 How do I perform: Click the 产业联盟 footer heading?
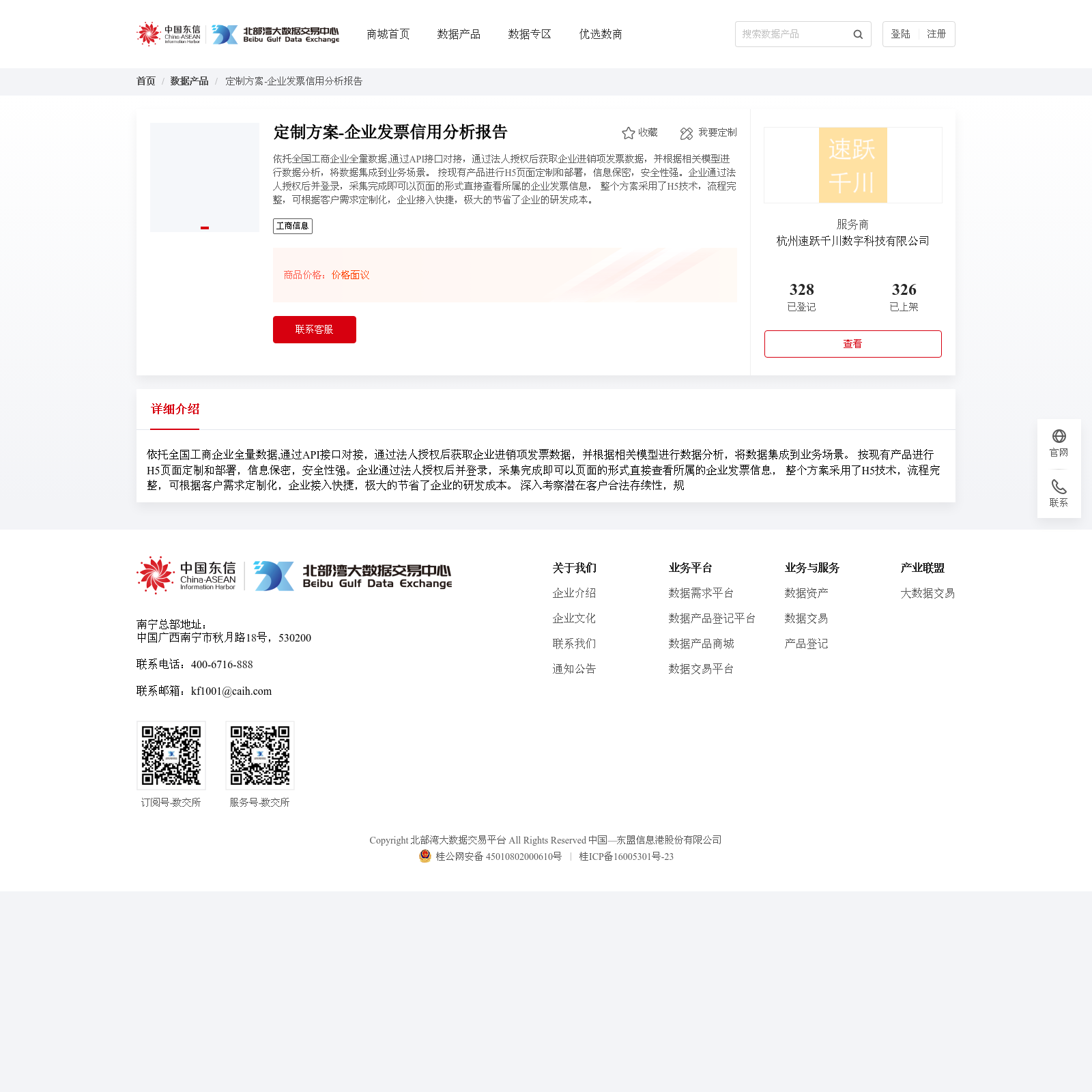click(923, 568)
